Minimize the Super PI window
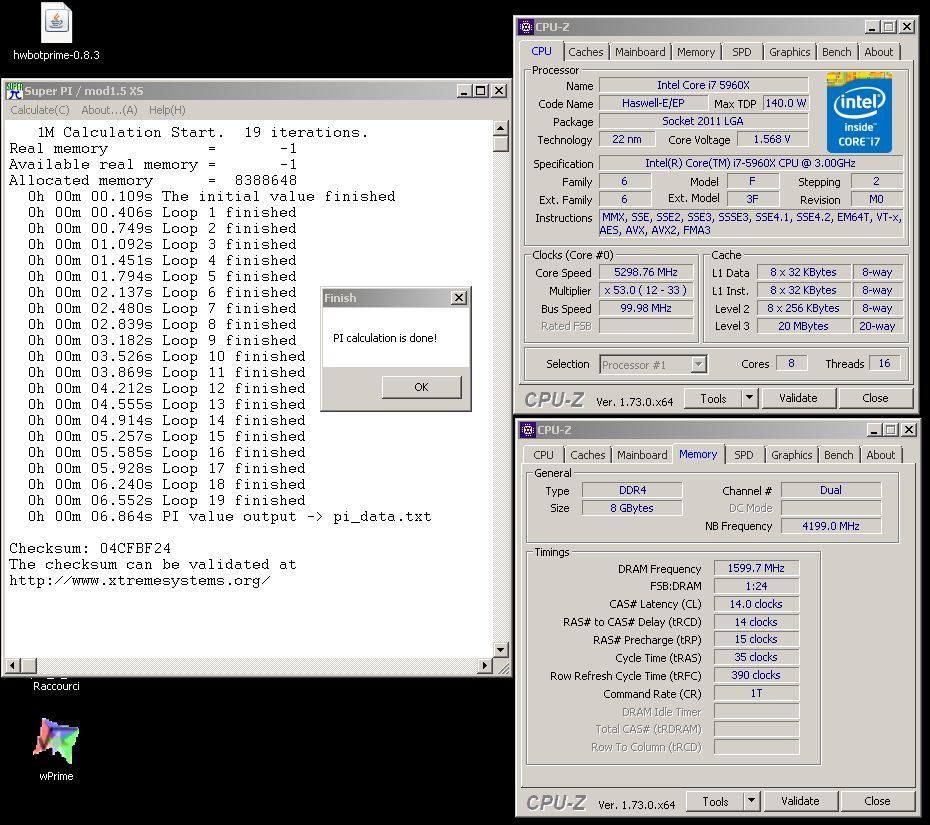Screen dimensions: 930x825 [x=464, y=91]
